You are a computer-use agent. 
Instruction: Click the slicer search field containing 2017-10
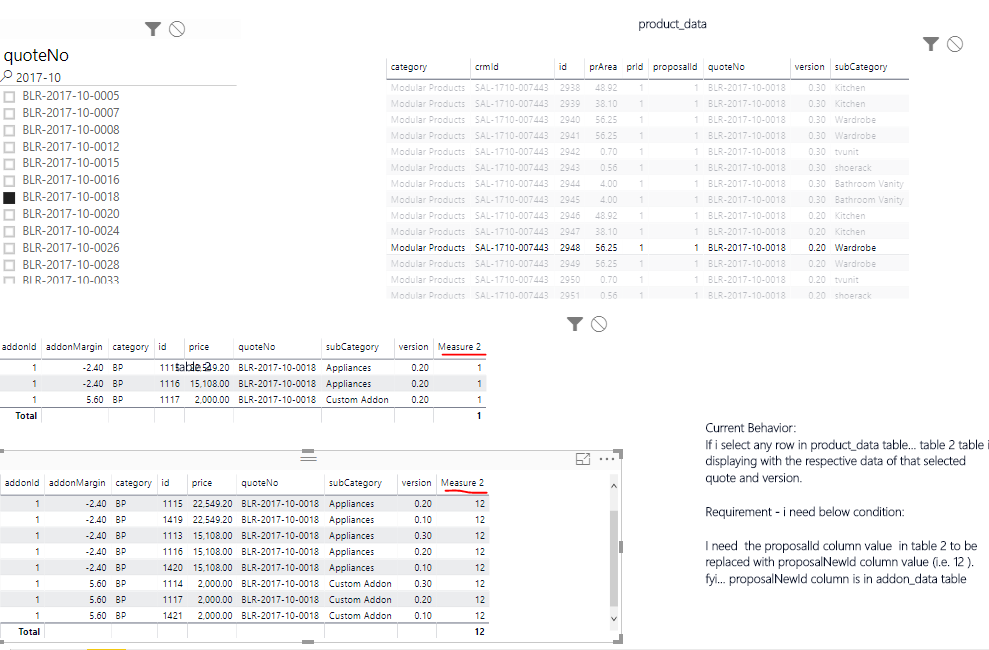(120, 78)
